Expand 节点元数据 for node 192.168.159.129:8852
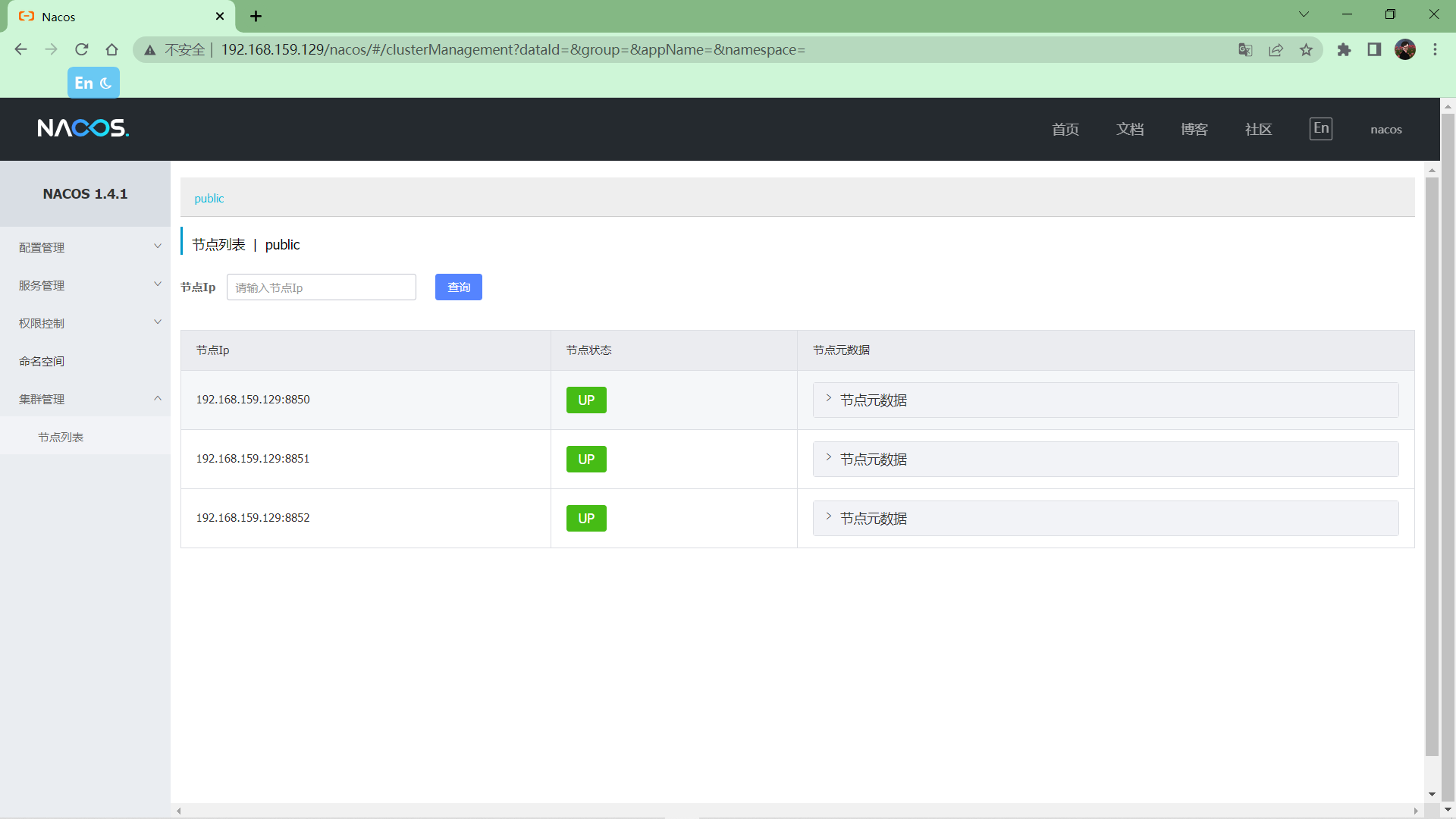This screenshot has width=1456, height=819. [x=1106, y=519]
